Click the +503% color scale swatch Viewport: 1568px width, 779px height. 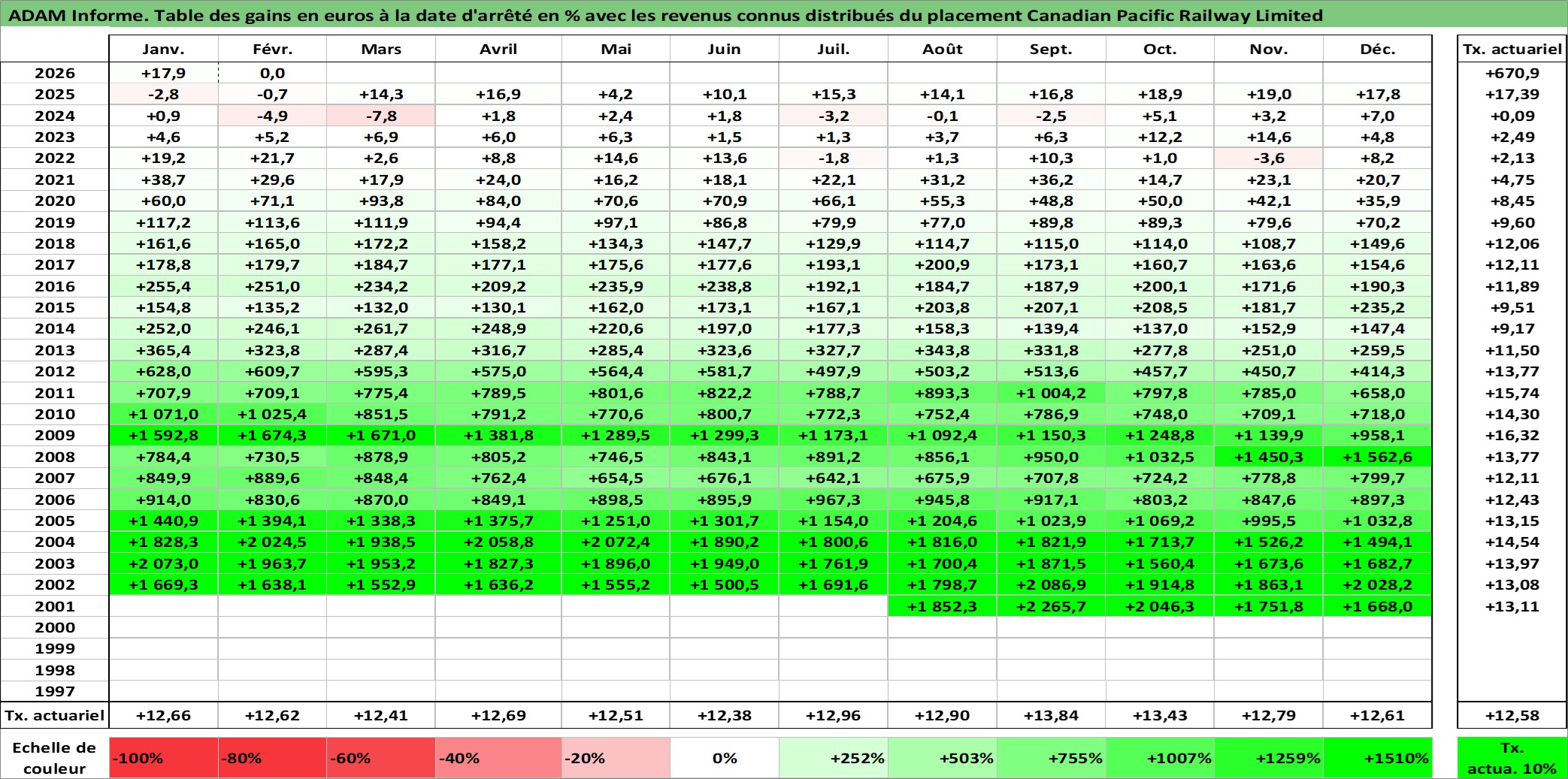pyautogui.click(x=943, y=758)
